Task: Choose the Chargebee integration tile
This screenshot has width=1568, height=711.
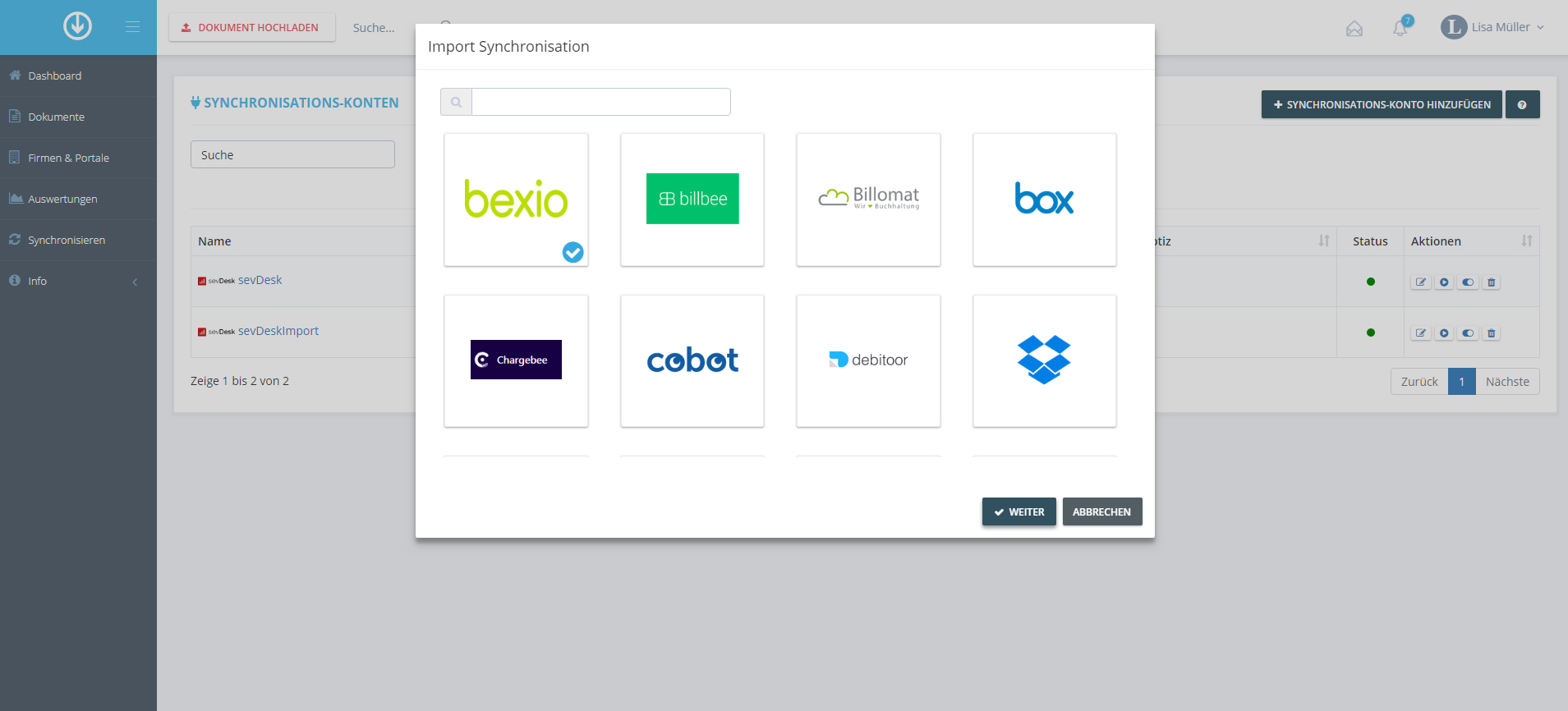Action: (x=516, y=360)
